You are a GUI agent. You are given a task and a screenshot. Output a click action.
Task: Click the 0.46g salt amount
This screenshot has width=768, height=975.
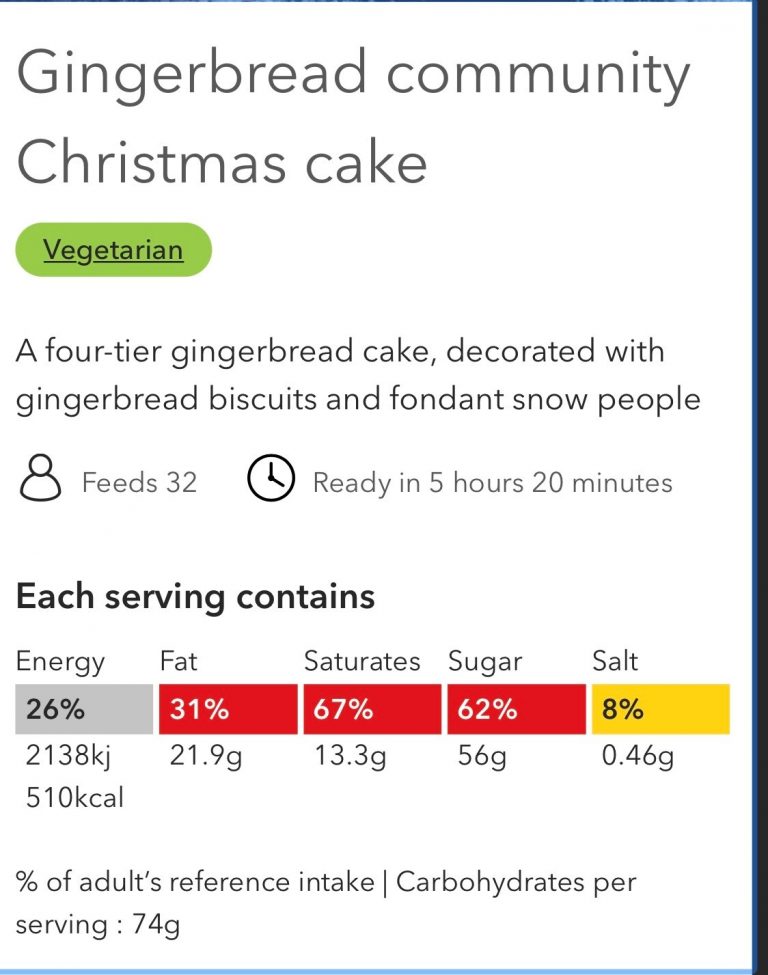click(637, 757)
